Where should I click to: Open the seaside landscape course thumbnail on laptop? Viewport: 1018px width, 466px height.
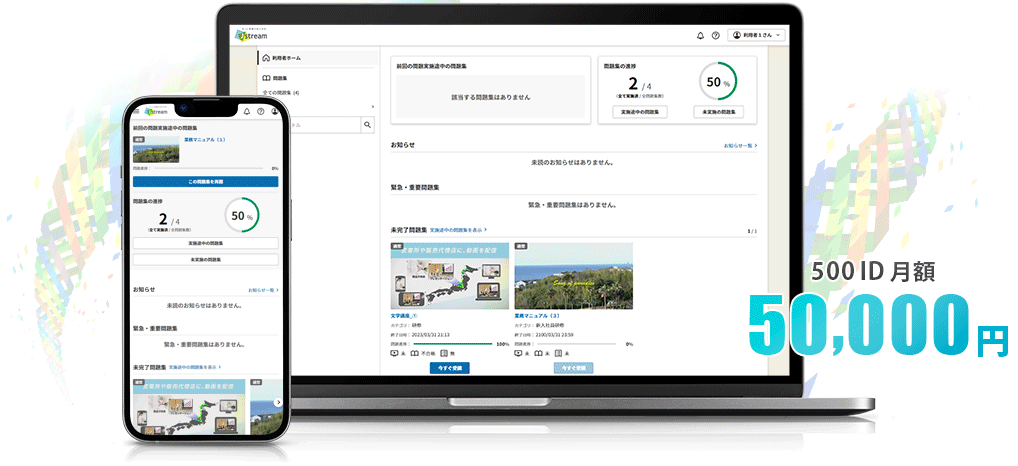point(573,276)
